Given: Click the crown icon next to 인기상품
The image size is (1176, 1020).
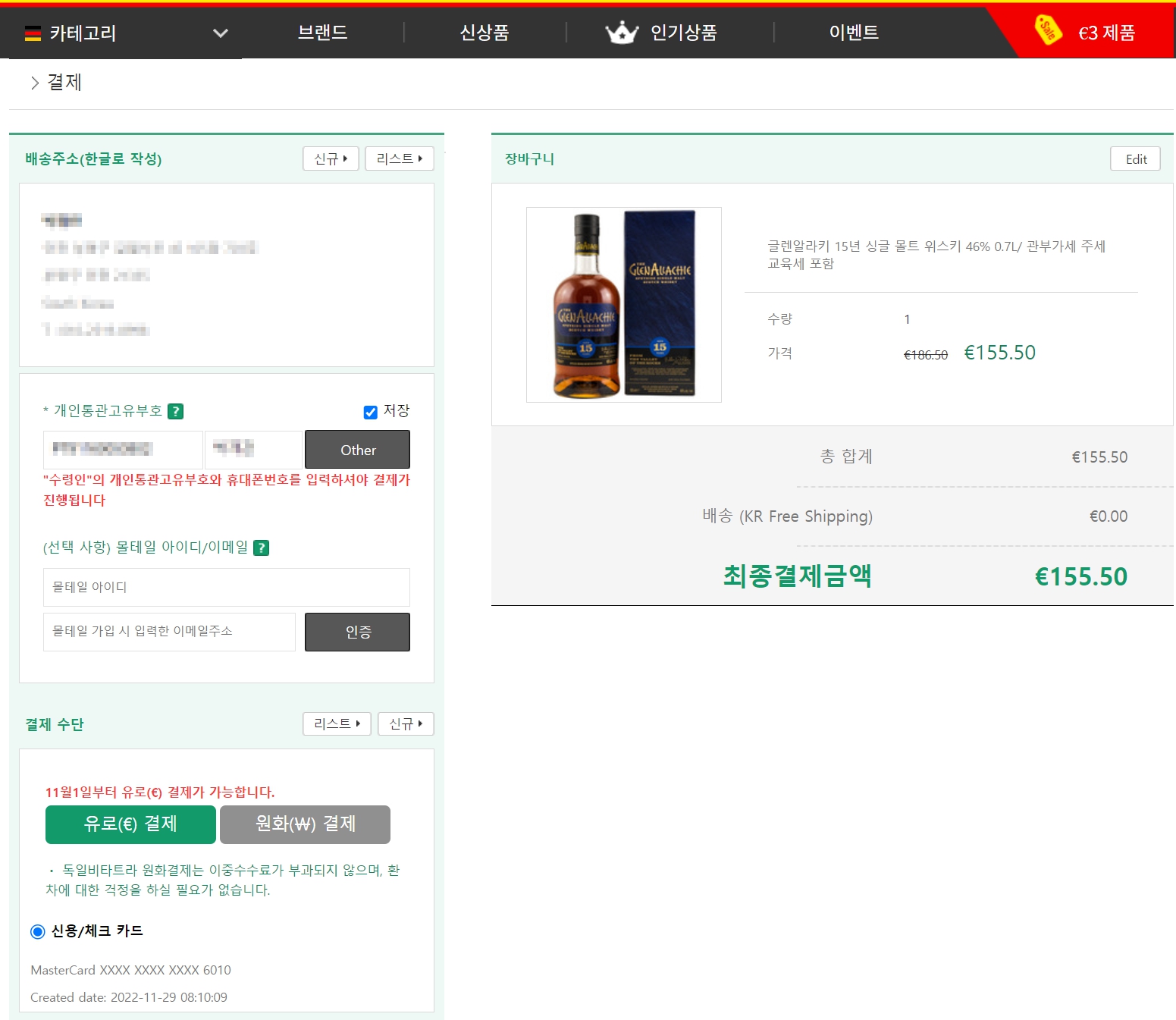Looking at the screenshot, I should point(622,33).
